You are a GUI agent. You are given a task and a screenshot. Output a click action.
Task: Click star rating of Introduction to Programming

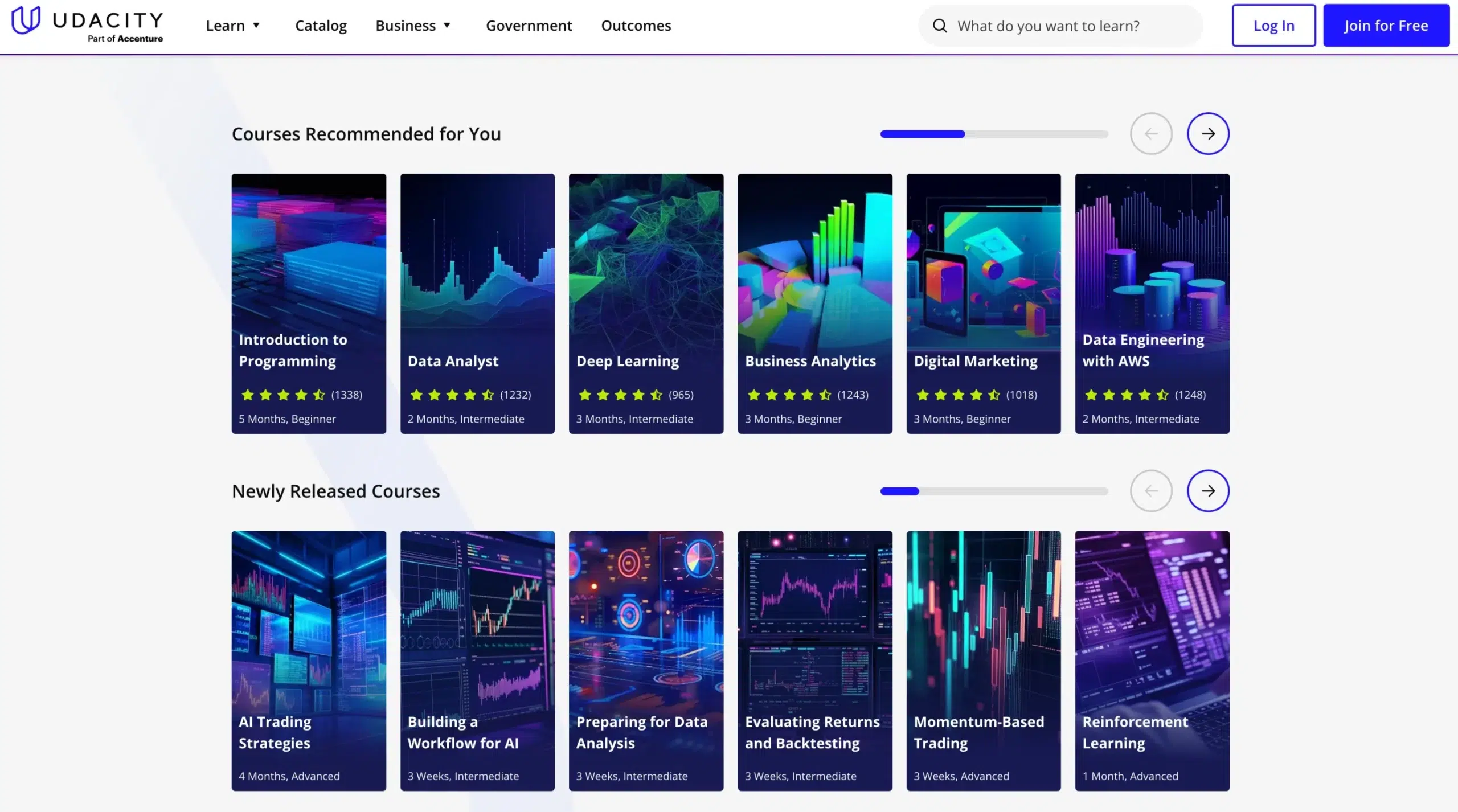click(283, 395)
